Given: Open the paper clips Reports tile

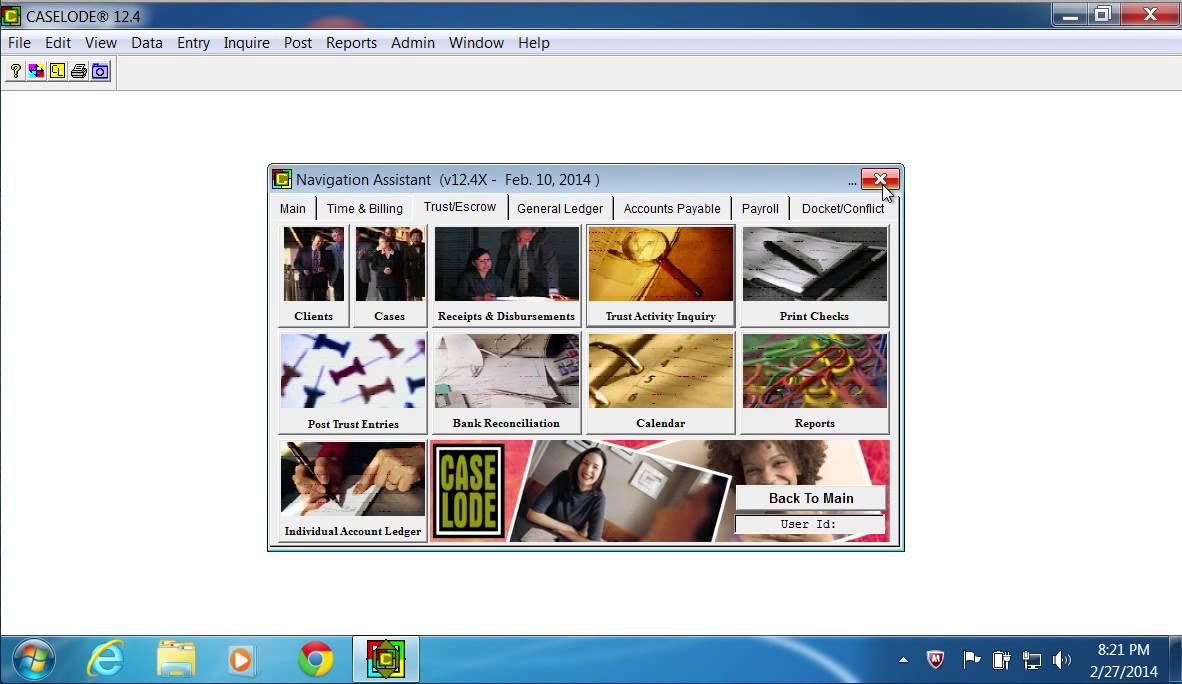Looking at the screenshot, I should 814,382.
